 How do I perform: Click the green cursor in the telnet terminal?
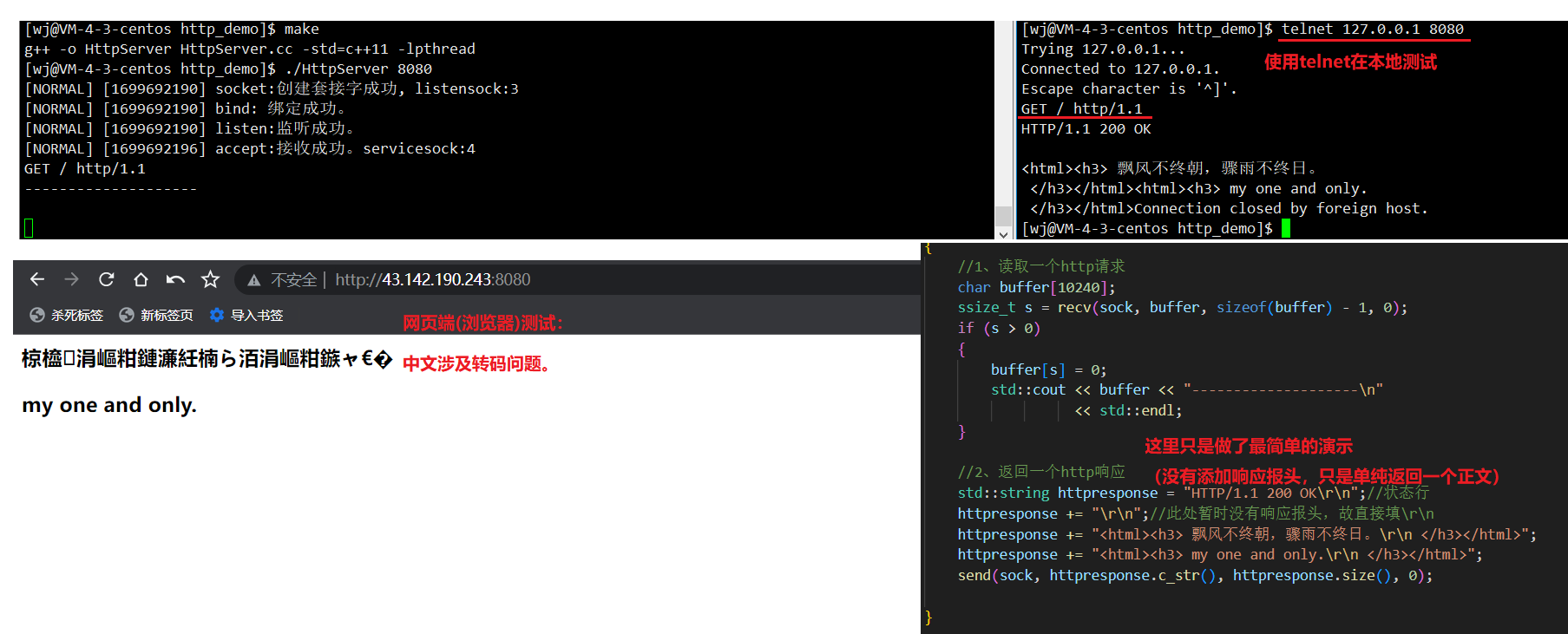coord(1286,228)
